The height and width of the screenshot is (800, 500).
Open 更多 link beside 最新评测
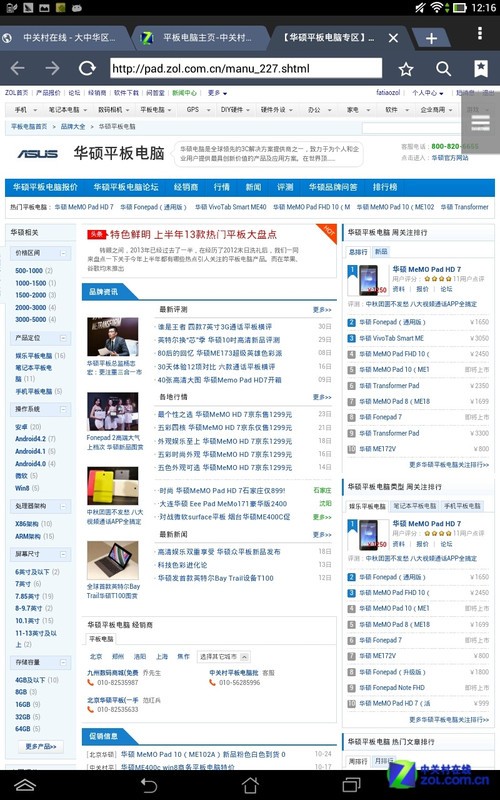coord(322,310)
